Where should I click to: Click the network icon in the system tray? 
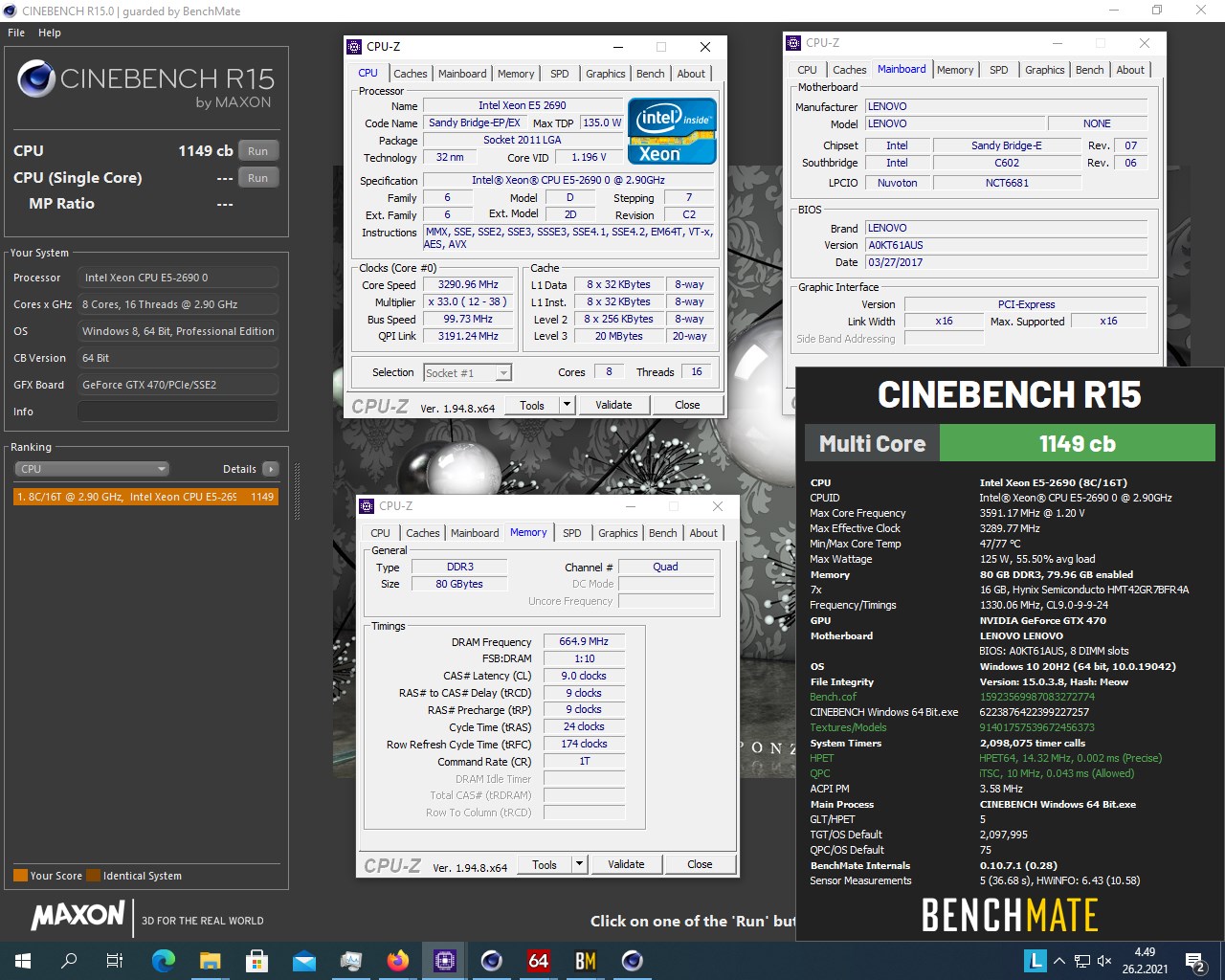[1082, 961]
